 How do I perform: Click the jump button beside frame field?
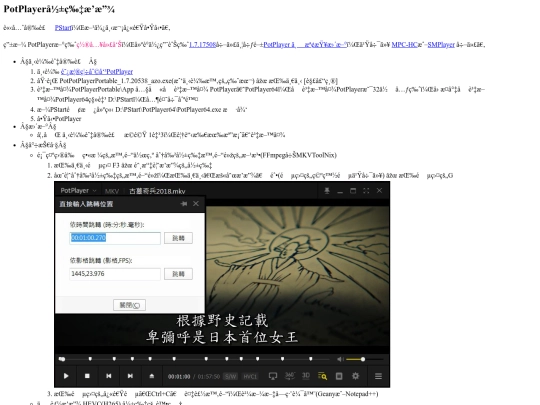click(x=178, y=274)
